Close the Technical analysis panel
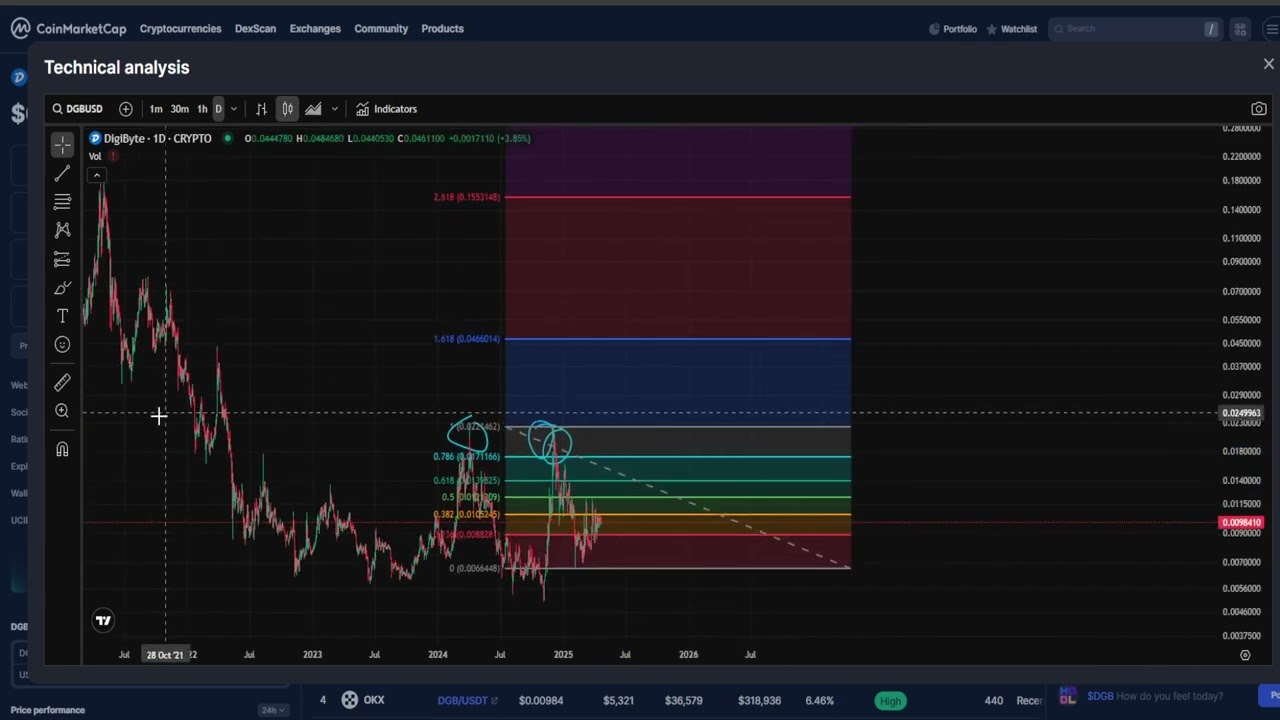The width and height of the screenshot is (1280, 720). click(1268, 64)
